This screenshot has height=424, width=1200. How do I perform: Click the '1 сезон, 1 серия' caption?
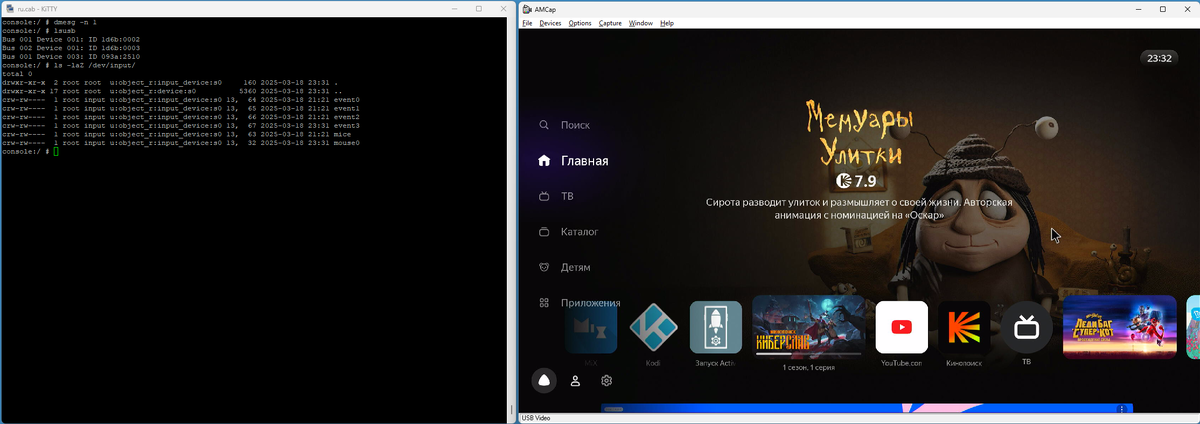pos(808,368)
